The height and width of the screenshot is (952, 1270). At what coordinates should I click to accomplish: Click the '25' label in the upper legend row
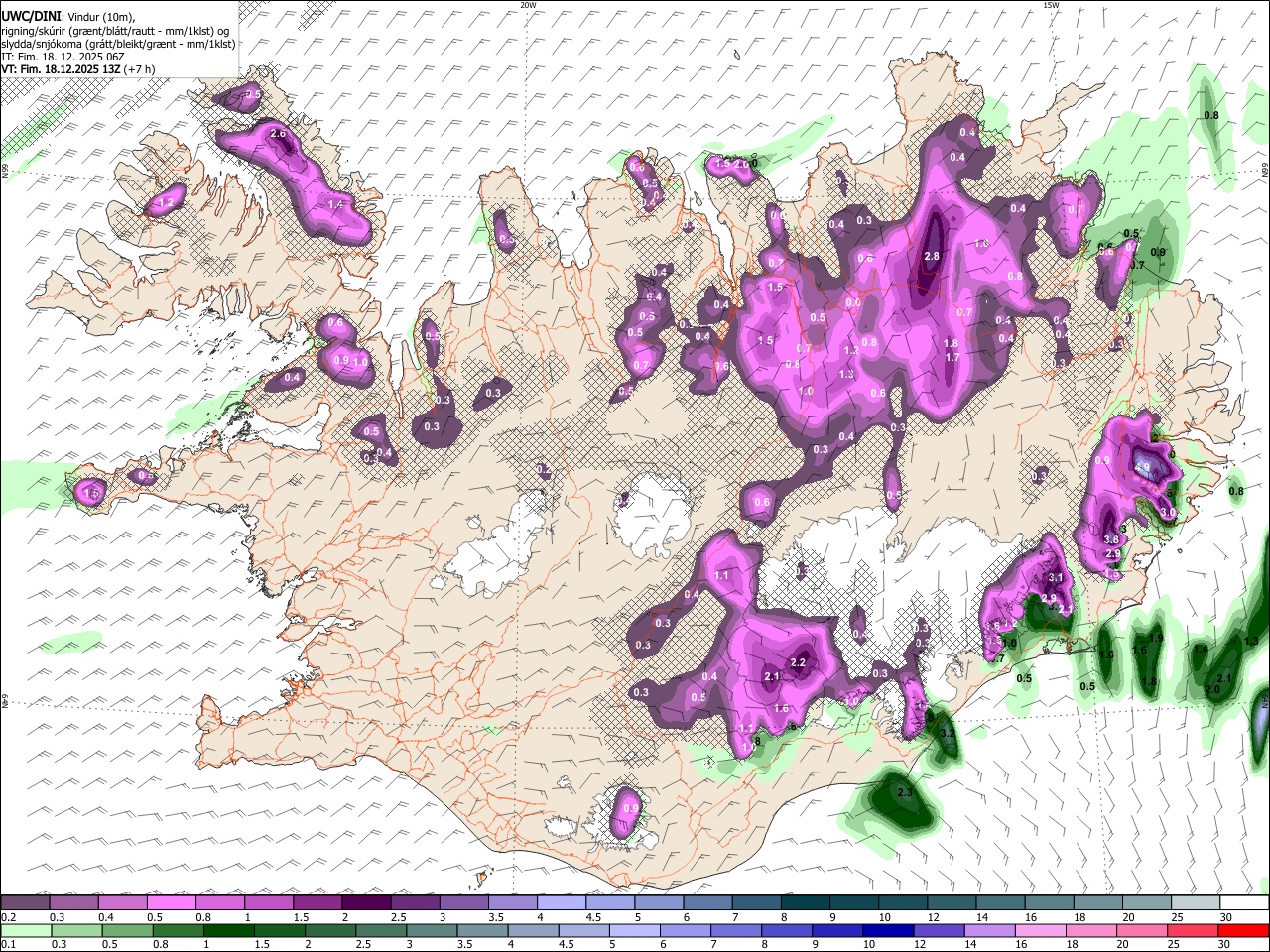coord(1177,917)
